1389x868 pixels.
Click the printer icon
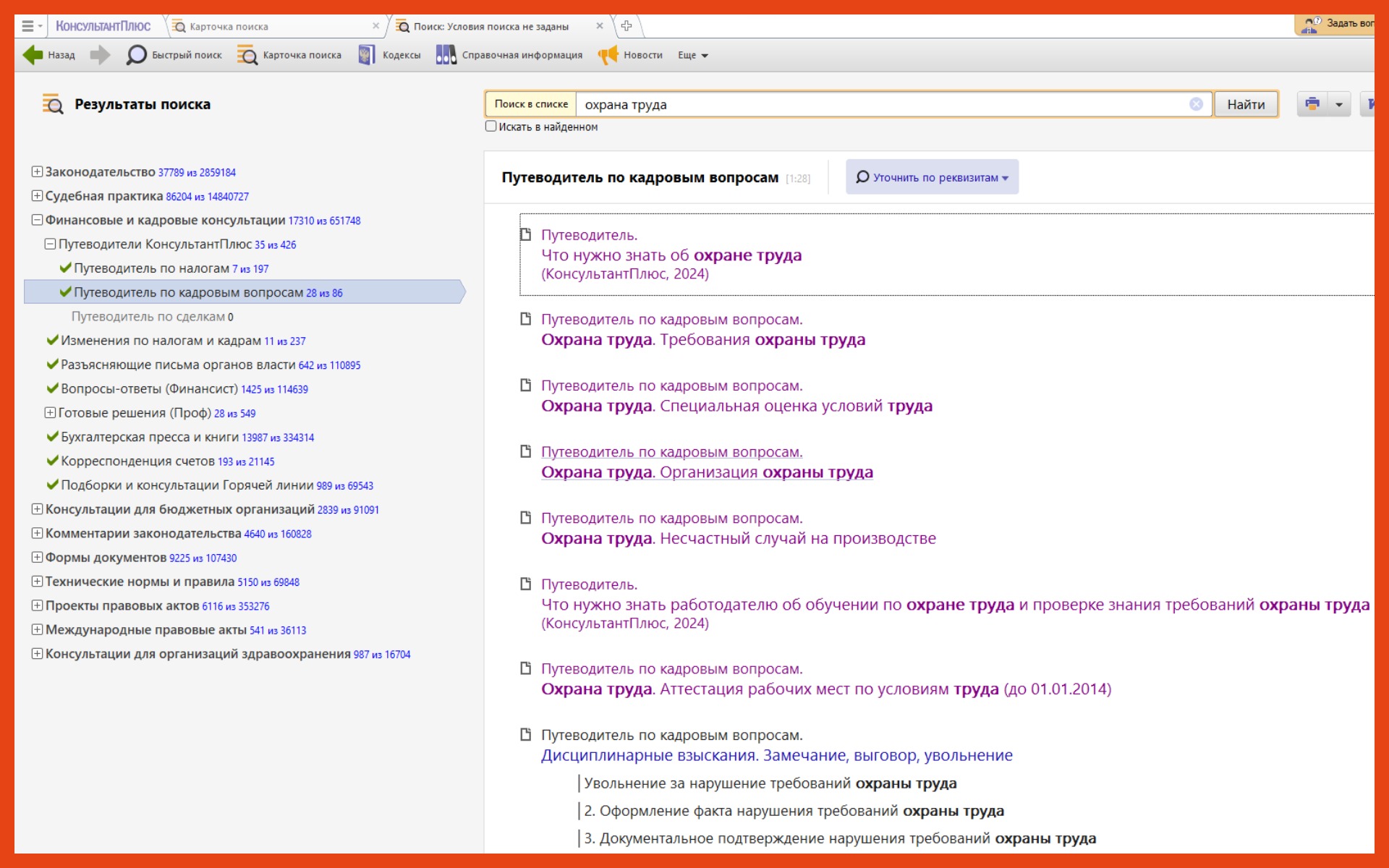[1312, 104]
